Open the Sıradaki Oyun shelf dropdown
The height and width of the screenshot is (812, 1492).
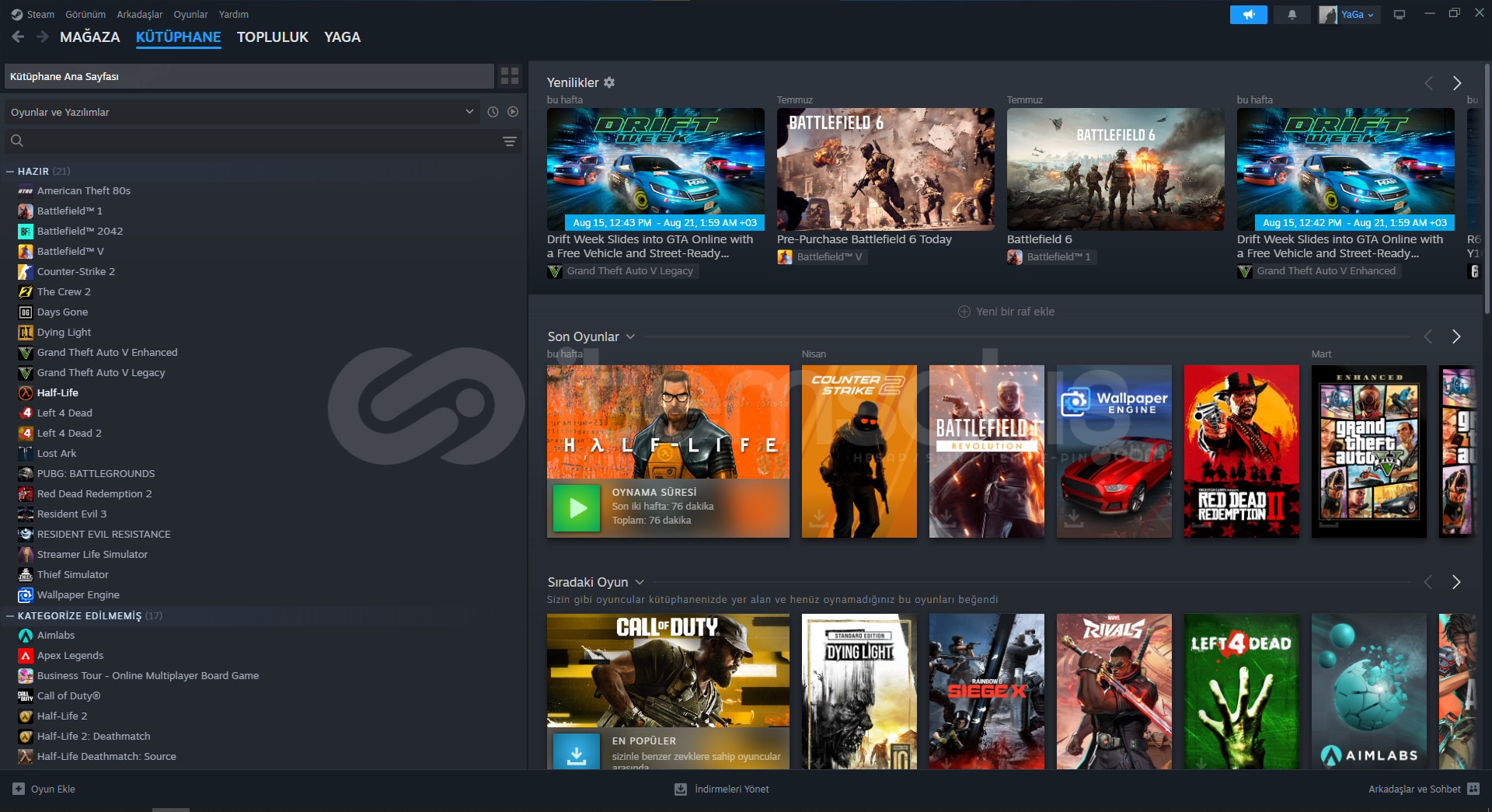tap(640, 582)
